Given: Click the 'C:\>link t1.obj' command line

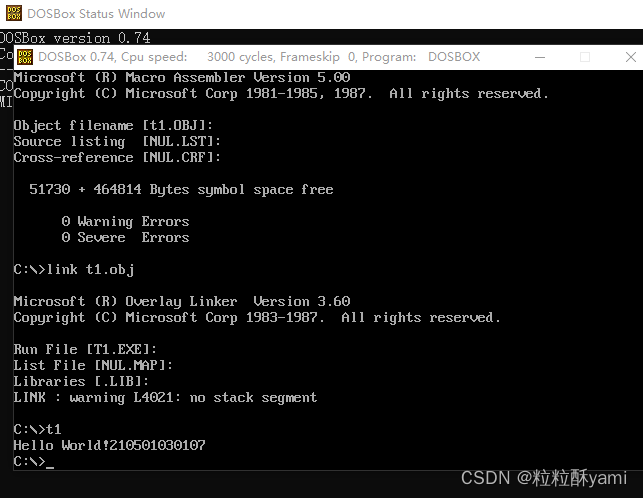Looking at the screenshot, I should click(74, 270).
